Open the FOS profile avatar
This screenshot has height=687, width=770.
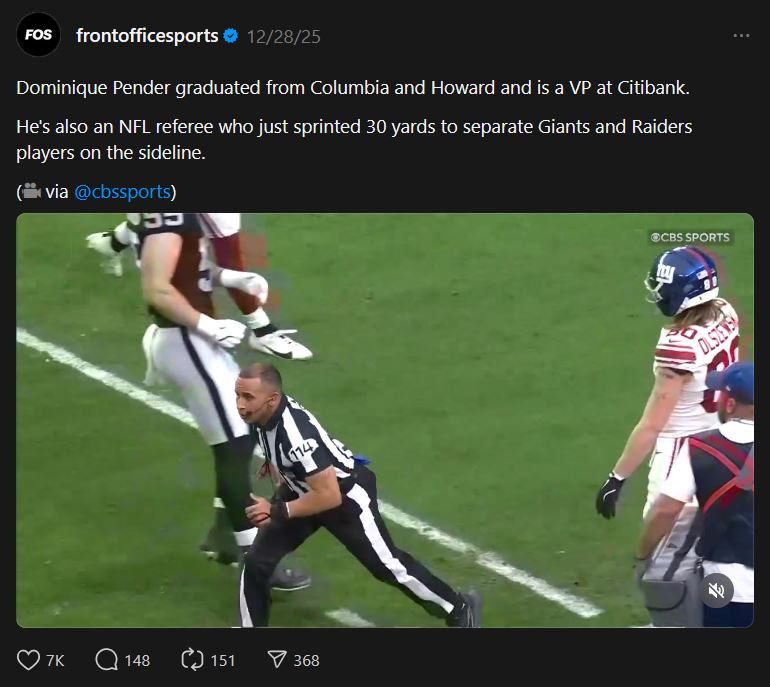tap(38, 34)
